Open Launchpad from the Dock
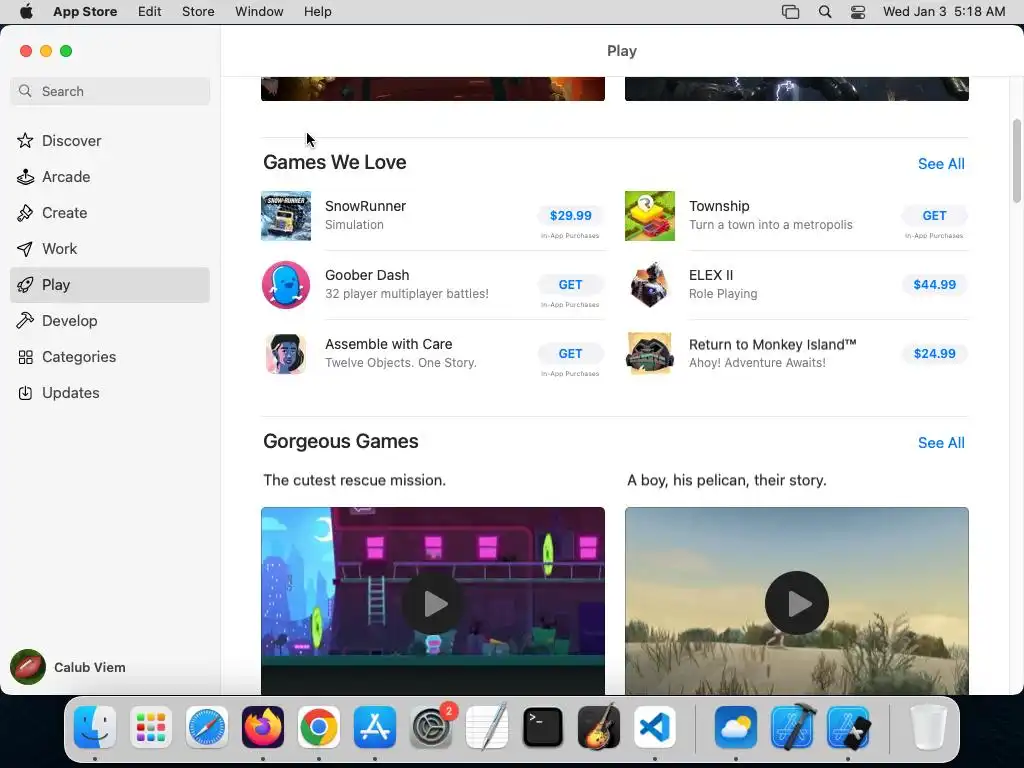The height and width of the screenshot is (768, 1024). tap(151, 727)
